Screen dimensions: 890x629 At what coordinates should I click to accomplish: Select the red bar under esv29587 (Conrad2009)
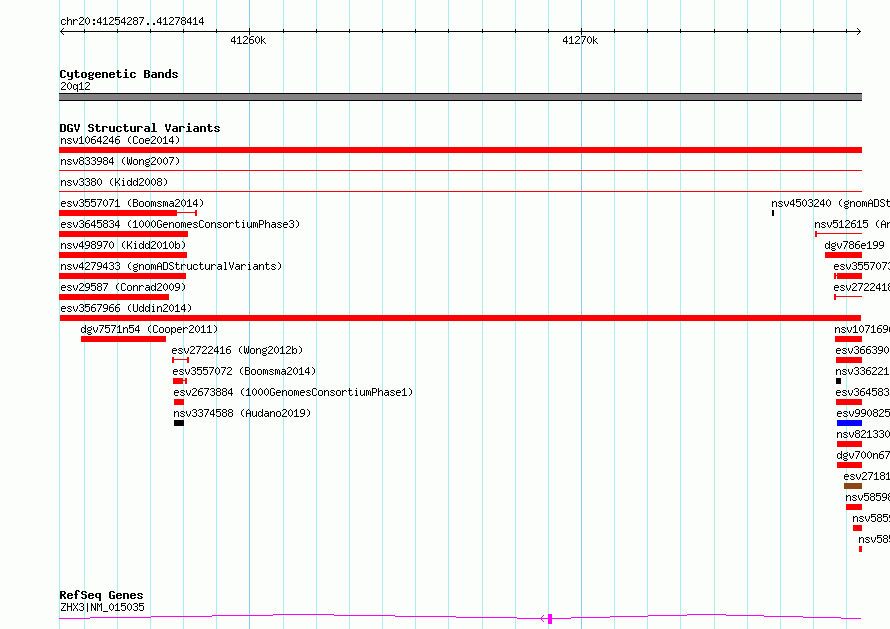[x=114, y=297]
